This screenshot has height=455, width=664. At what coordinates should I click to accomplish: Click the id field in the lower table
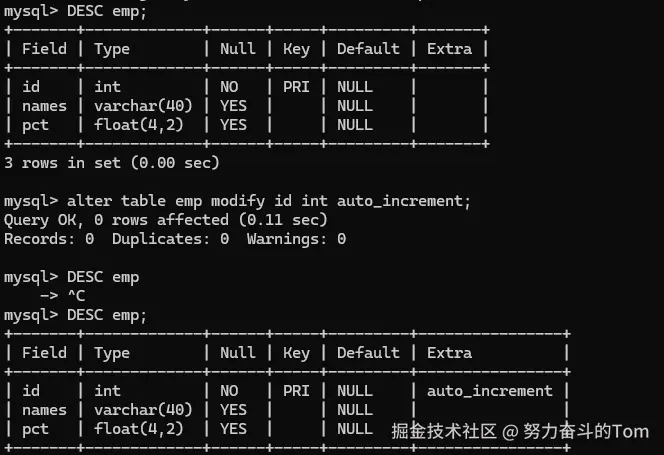[x=30, y=390]
